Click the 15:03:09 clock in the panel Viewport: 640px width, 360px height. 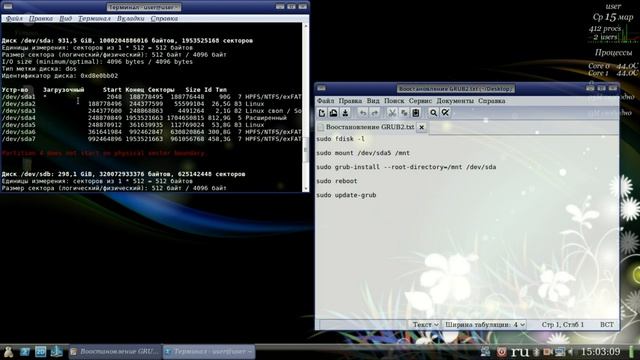[600, 351]
